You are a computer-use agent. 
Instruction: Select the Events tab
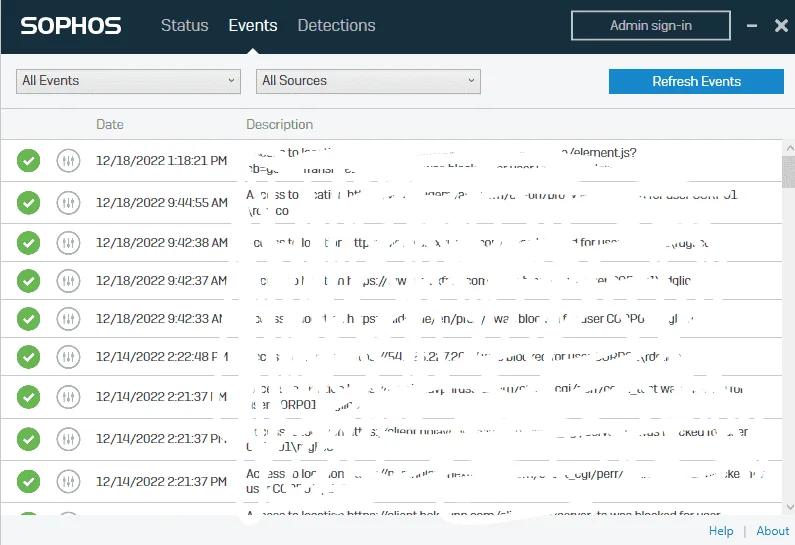click(252, 25)
